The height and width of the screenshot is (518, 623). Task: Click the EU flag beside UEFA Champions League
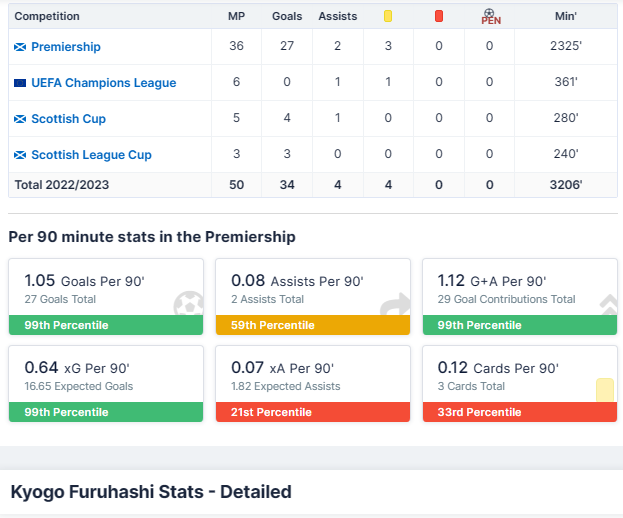(20, 83)
